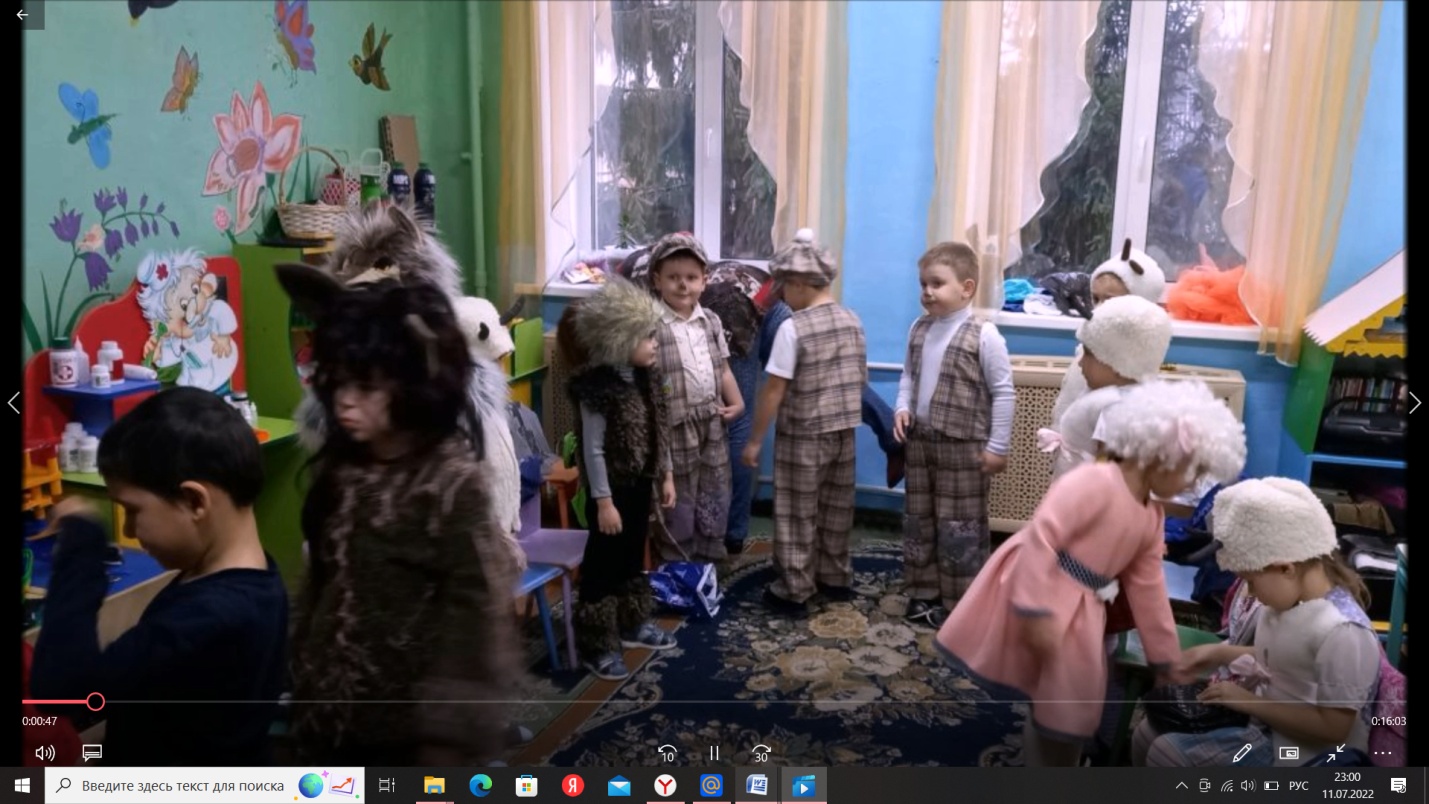The height and width of the screenshot is (804, 1429).
Task: Open the Mail app from the taskbar
Action: (x=619, y=786)
